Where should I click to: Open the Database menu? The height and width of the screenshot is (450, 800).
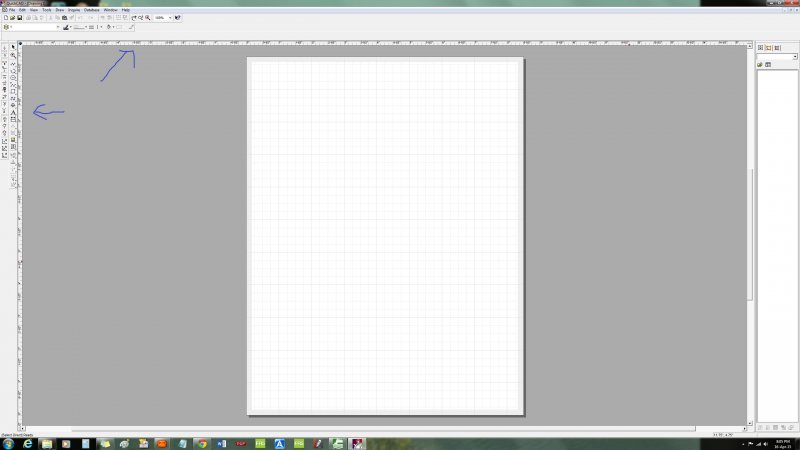(x=92, y=10)
